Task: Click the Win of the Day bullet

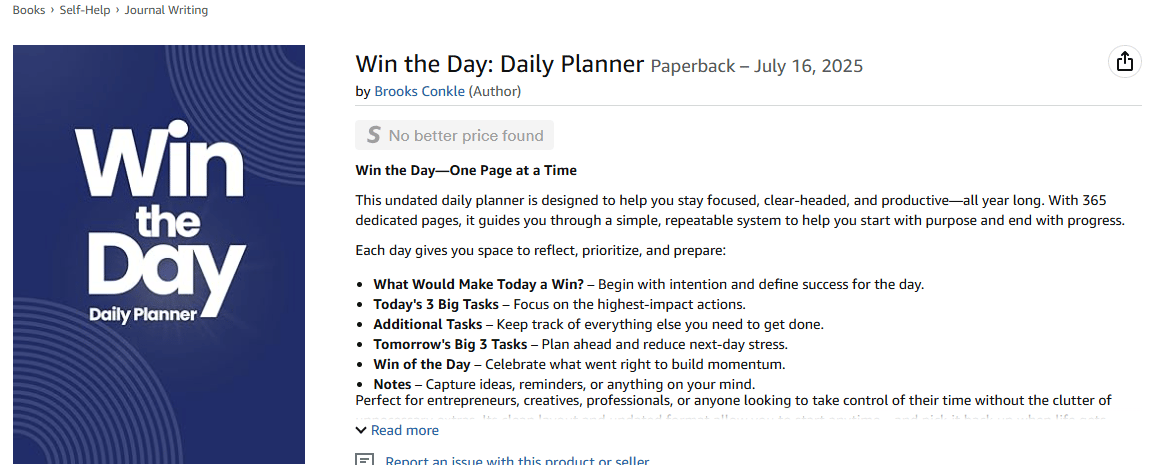Action: point(579,364)
